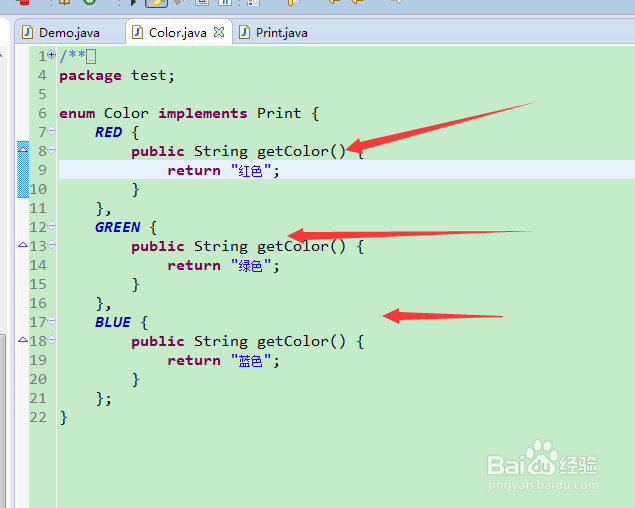Click the 'implements' keyword on line 6

click(x=202, y=113)
